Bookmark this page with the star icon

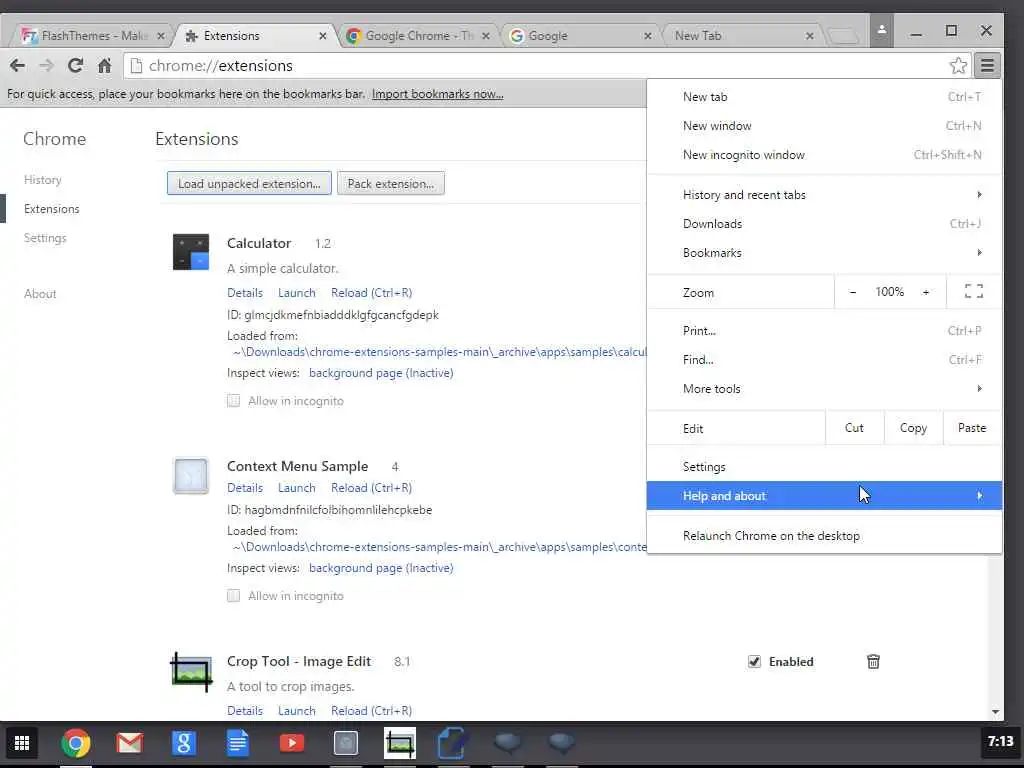(x=958, y=65)
